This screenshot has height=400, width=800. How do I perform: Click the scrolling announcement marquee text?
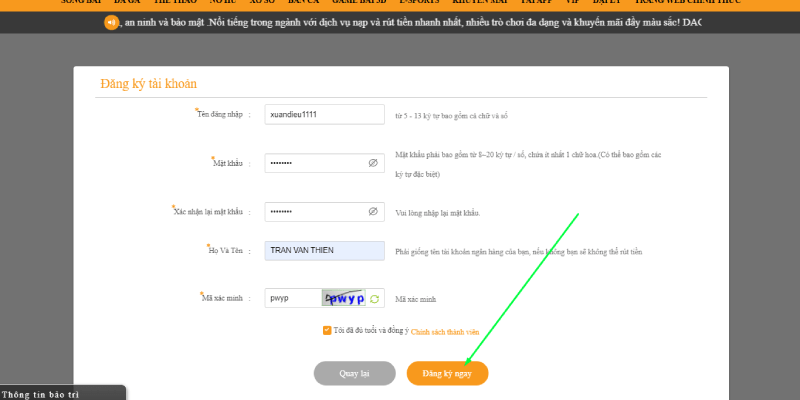tap(410, 23)
